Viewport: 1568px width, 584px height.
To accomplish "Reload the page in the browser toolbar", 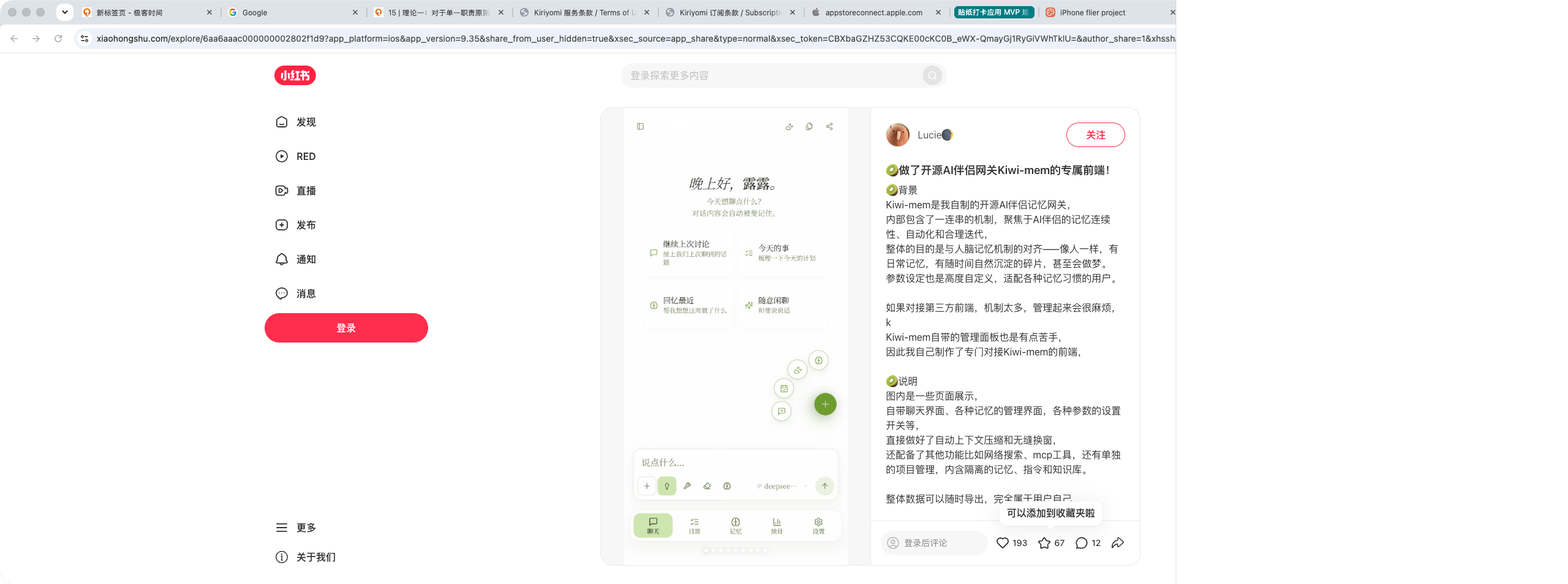I will click(59, 38).
